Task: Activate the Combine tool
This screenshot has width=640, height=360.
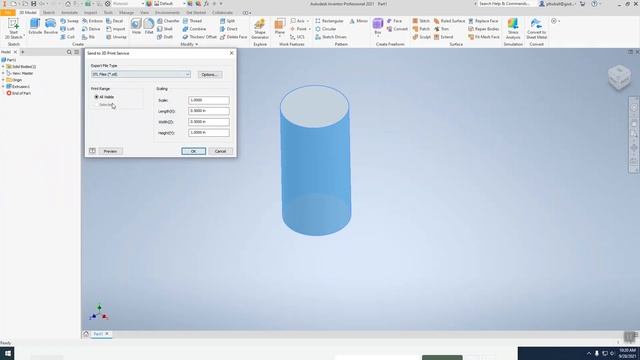Action: [x=194, y=29]
